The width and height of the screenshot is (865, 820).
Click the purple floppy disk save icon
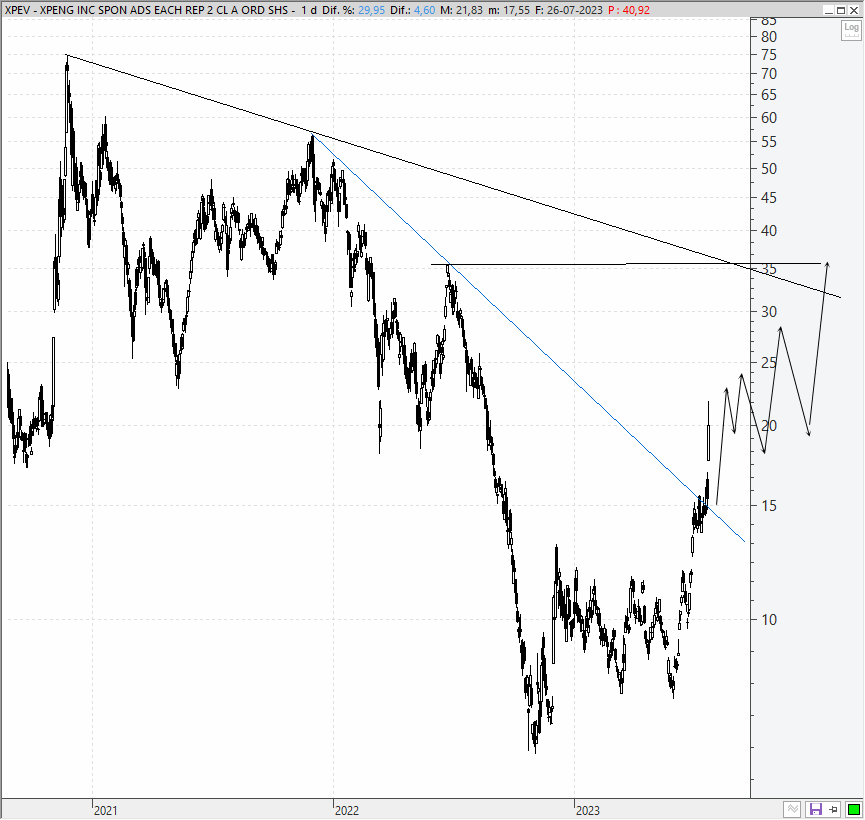[815, 810]
